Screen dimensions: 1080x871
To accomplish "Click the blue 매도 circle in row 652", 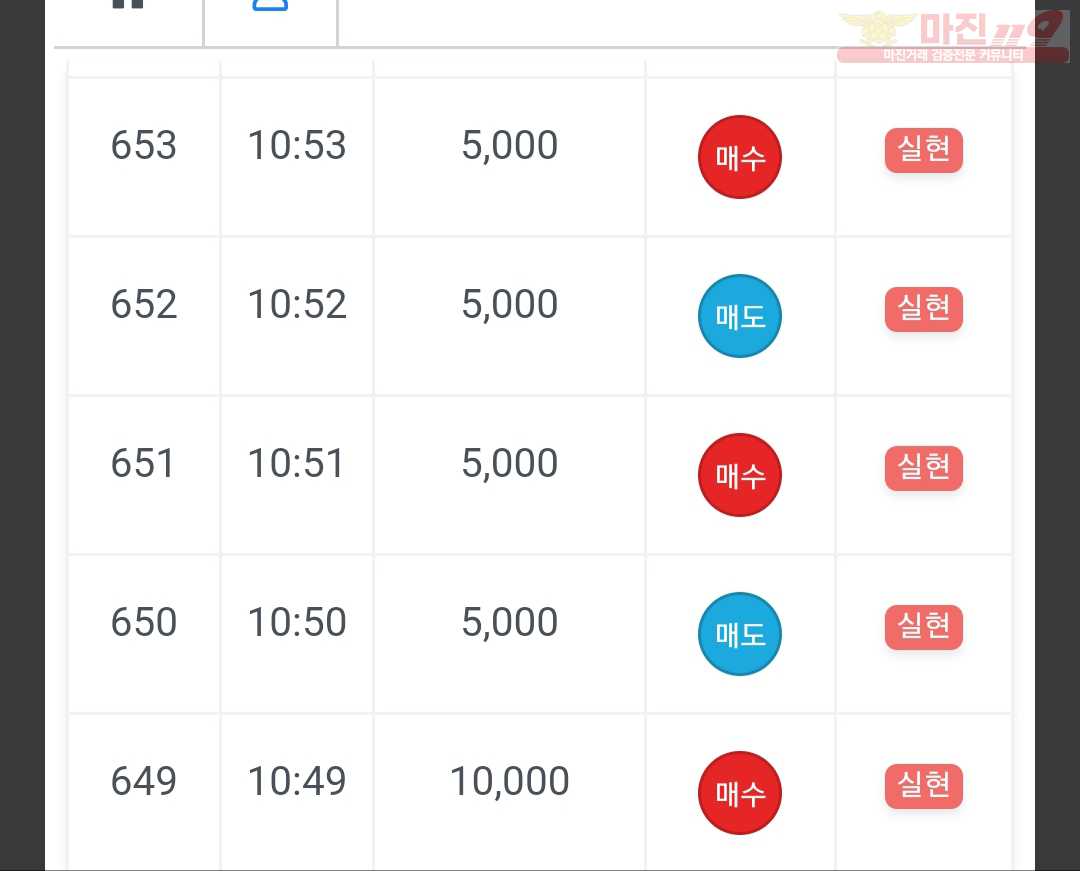I will (x=740, y=316).
